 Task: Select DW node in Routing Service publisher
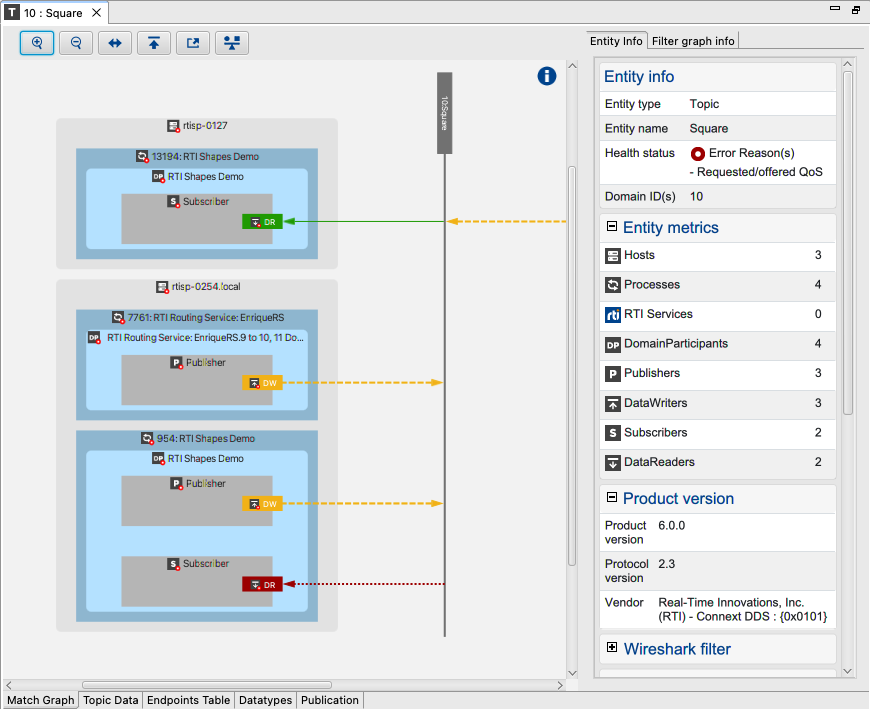(262, 382)
